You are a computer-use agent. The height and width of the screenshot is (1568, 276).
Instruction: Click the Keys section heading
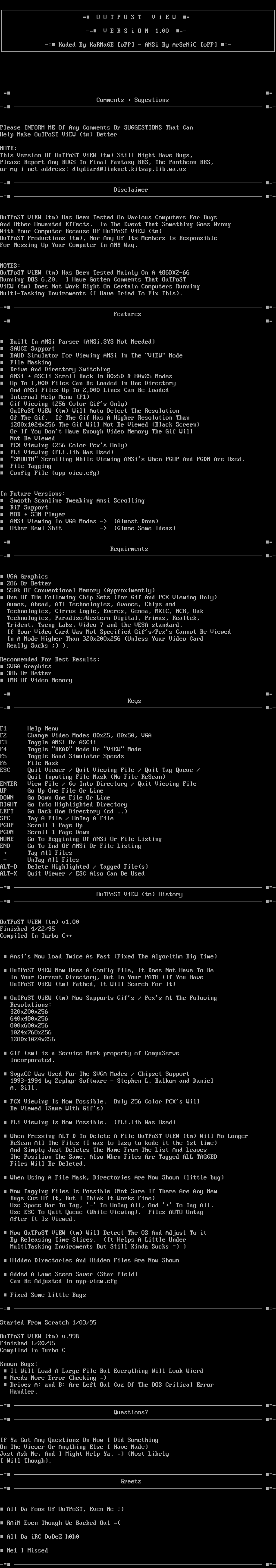(135, 701)
